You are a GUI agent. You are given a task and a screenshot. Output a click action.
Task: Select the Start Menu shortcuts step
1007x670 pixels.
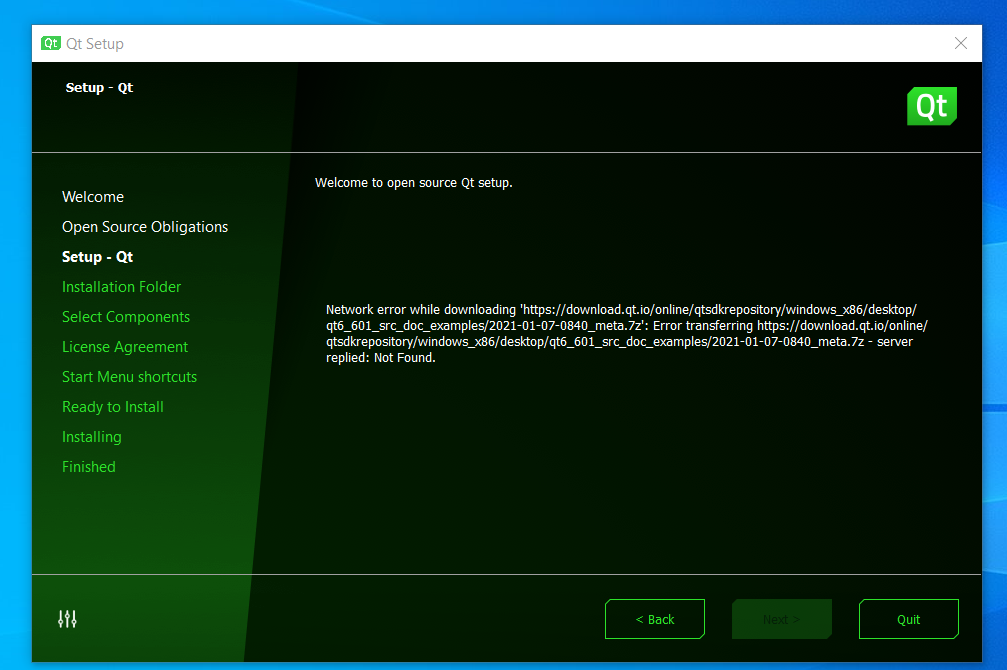(130, 377)
